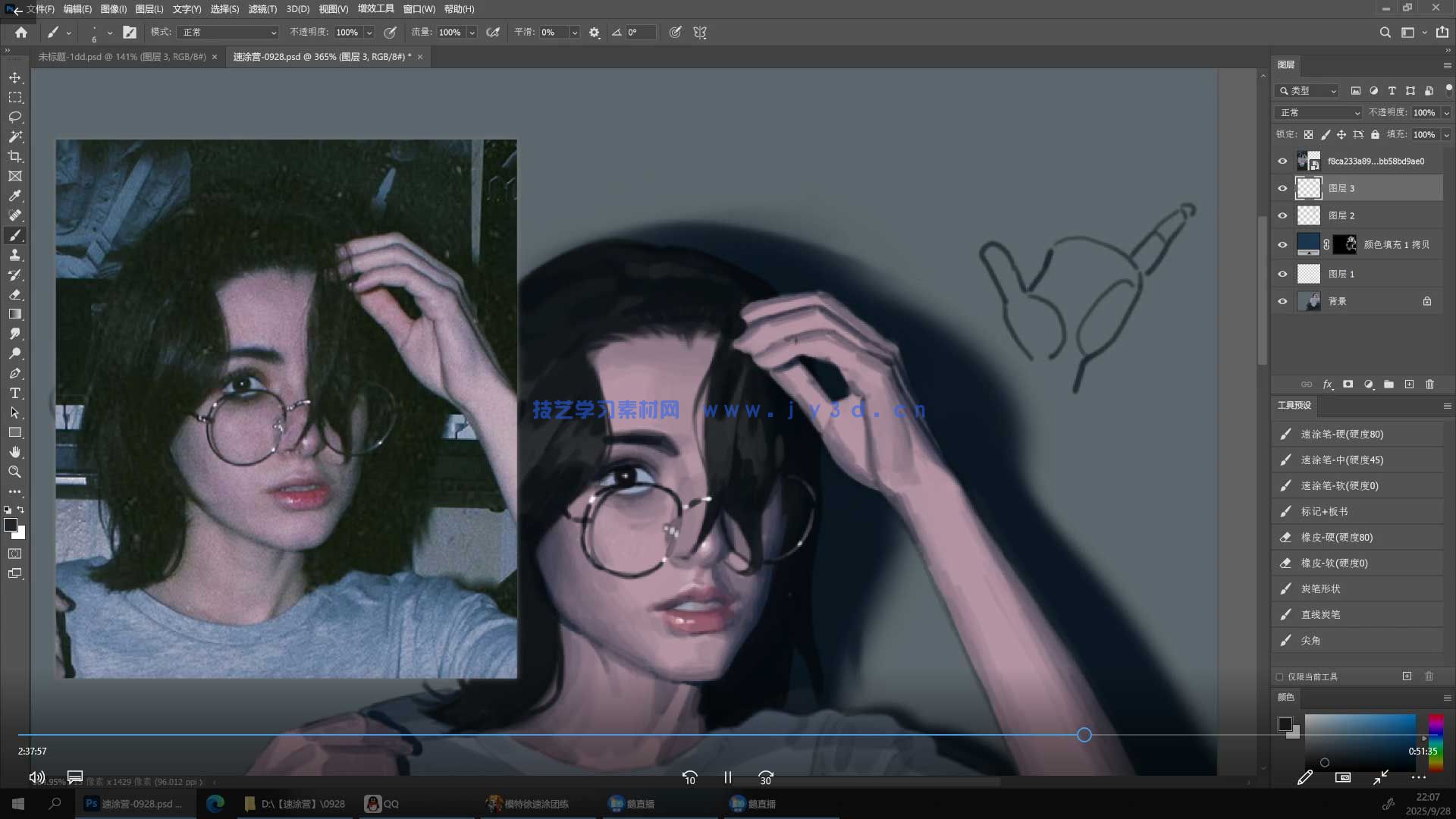This screenshot has height=819, width=1456.
Task: Select the Eyedropper tool
Action: click(14, 196)
